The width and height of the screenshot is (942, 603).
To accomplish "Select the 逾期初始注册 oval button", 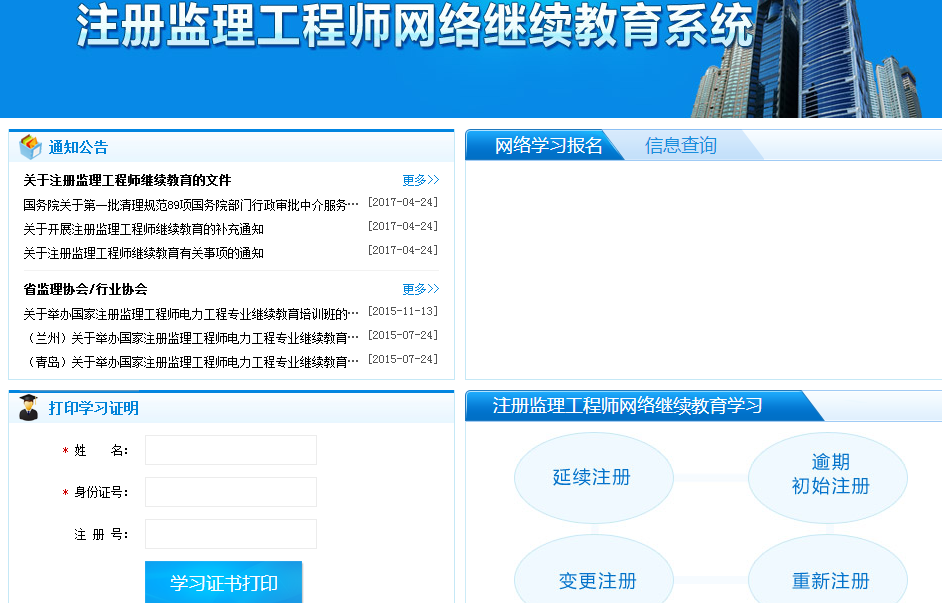I will click(x=828, y=475).
